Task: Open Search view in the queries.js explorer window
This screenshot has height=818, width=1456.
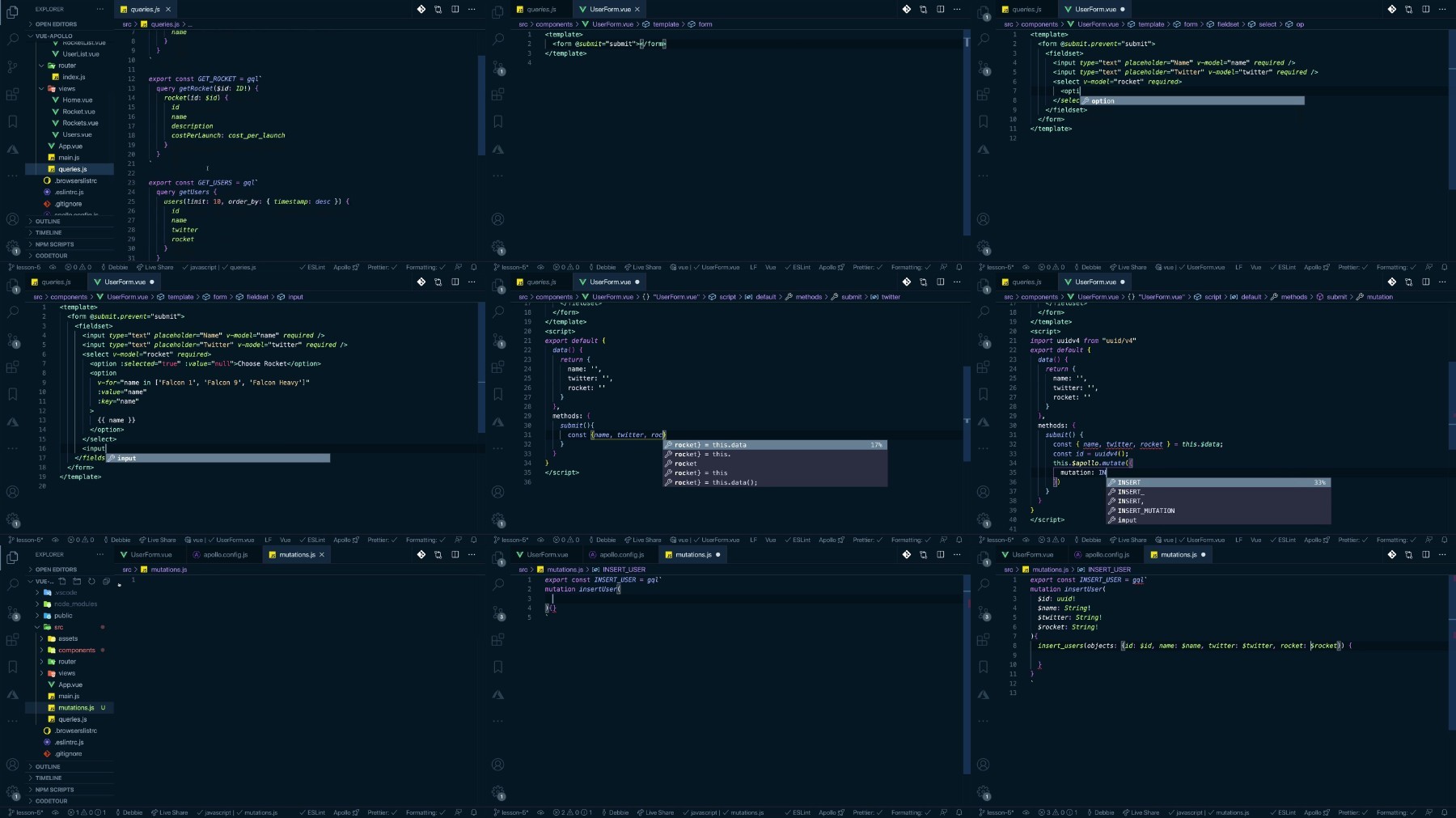Action: pos(12,38)
